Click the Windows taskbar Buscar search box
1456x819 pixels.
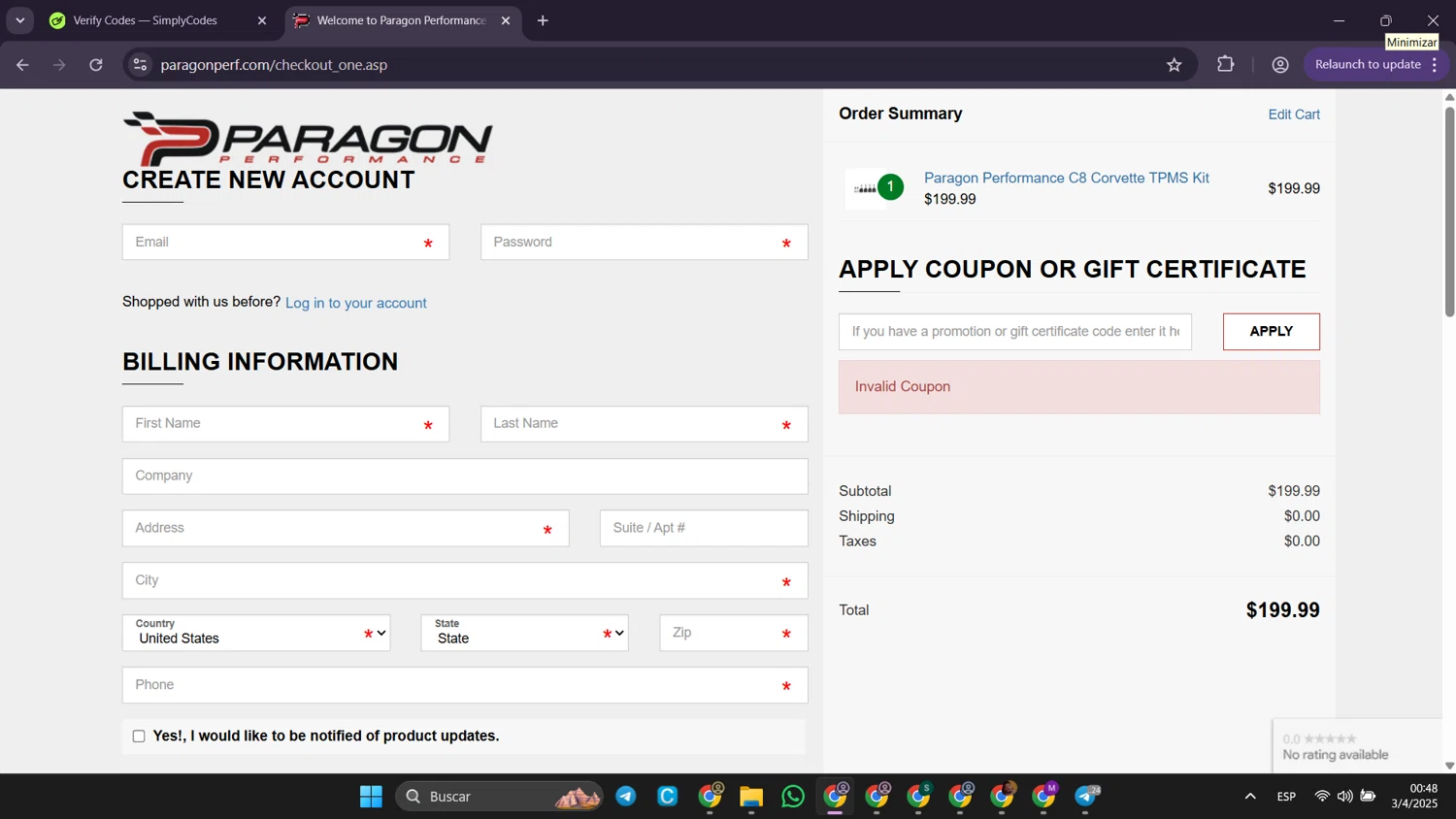point(500,797)
